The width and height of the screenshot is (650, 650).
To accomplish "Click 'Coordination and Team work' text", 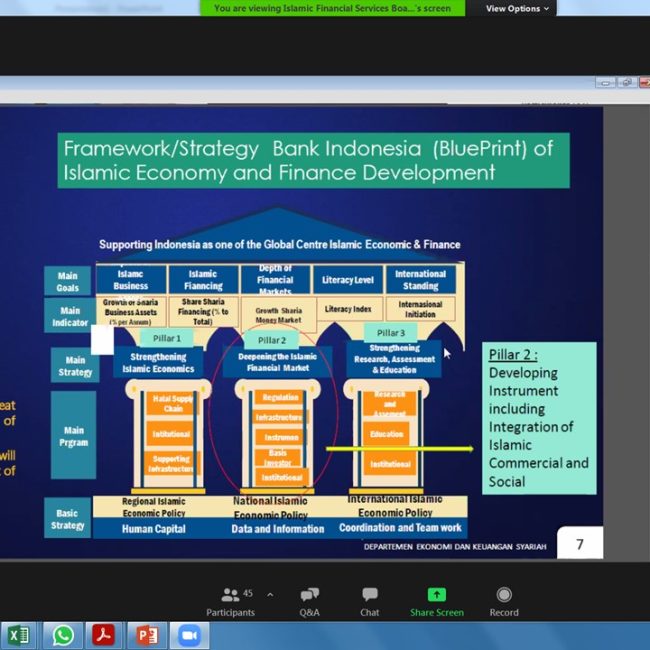I will (x=400, y=528).
